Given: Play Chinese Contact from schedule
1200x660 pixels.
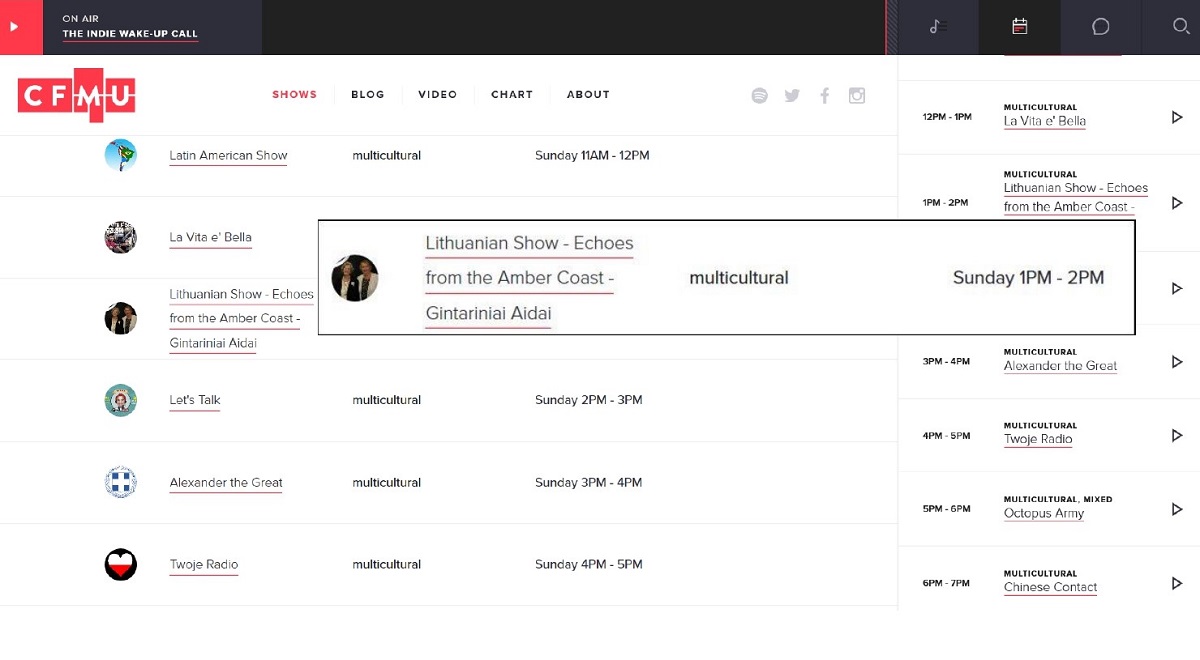Looking at the screenshot, I should click(1176, 583).
